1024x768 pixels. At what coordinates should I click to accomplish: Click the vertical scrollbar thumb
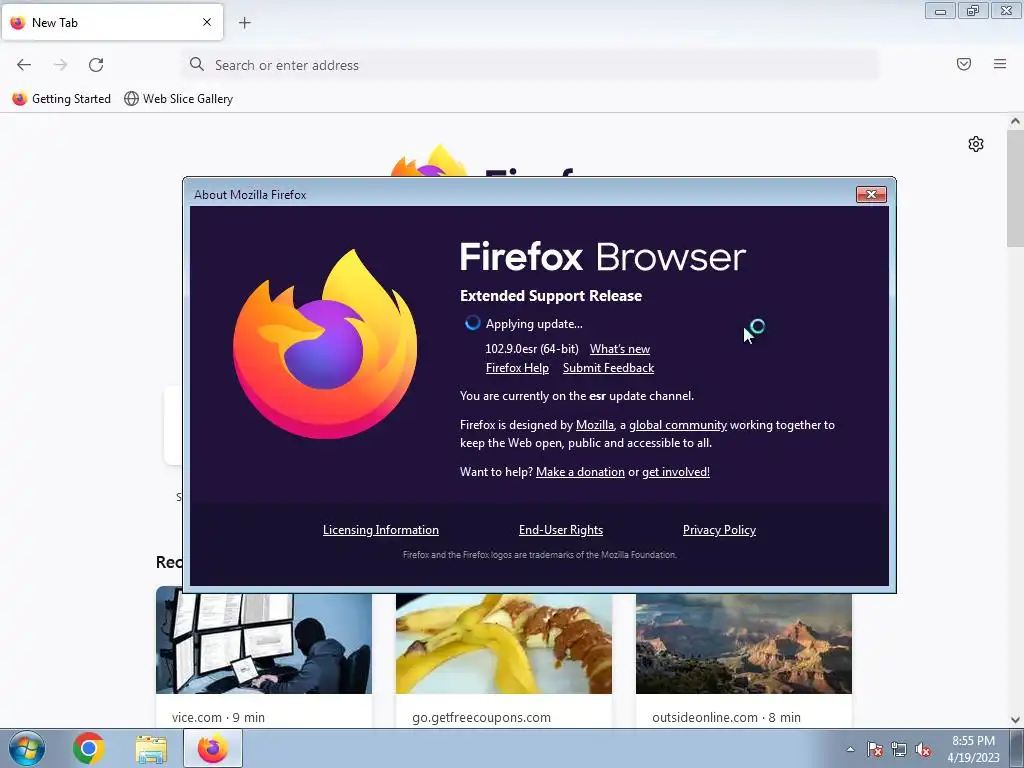[1015, 188]
